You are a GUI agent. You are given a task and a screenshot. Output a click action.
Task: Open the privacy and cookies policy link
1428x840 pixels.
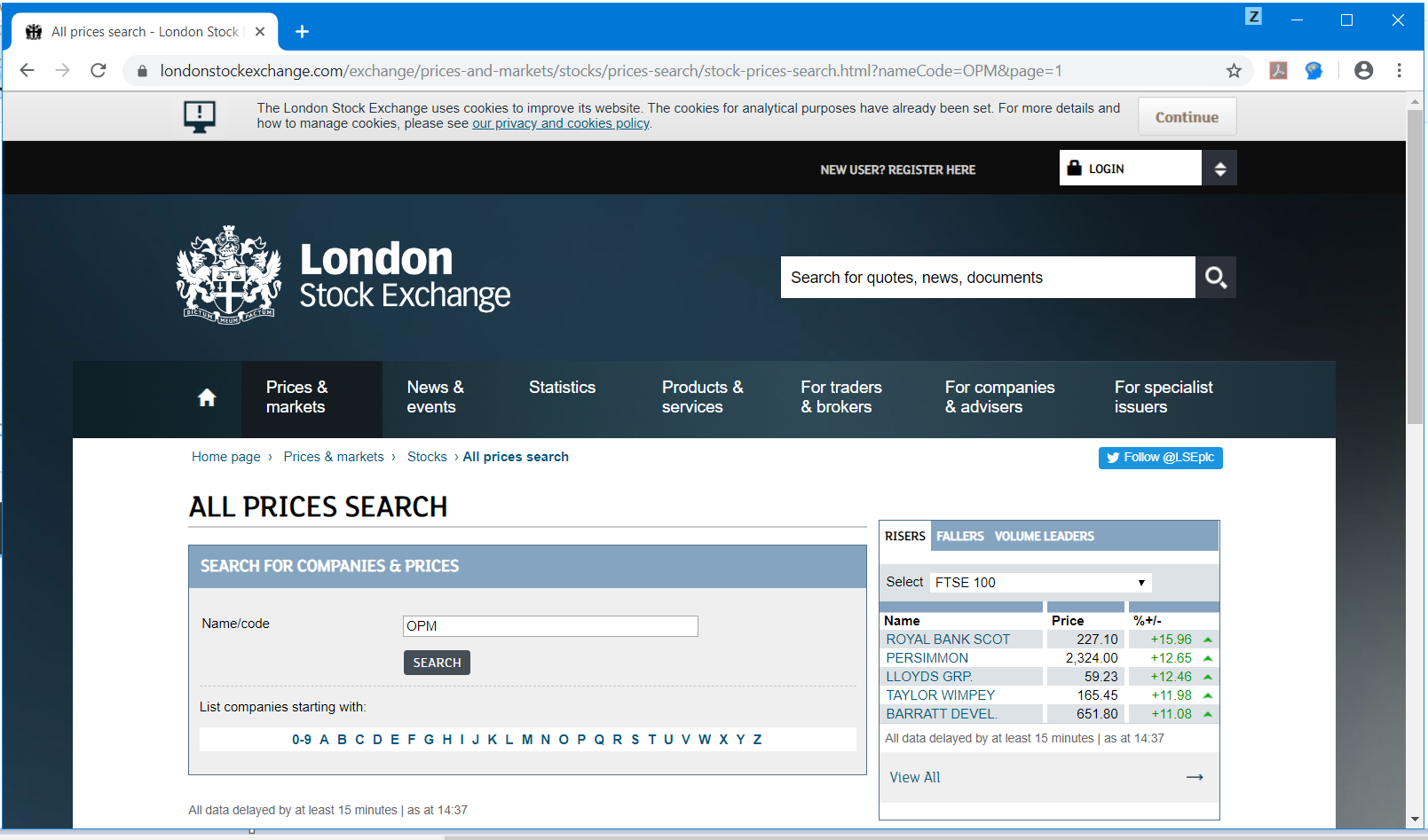pyautogui.click(x=561, y=123)
